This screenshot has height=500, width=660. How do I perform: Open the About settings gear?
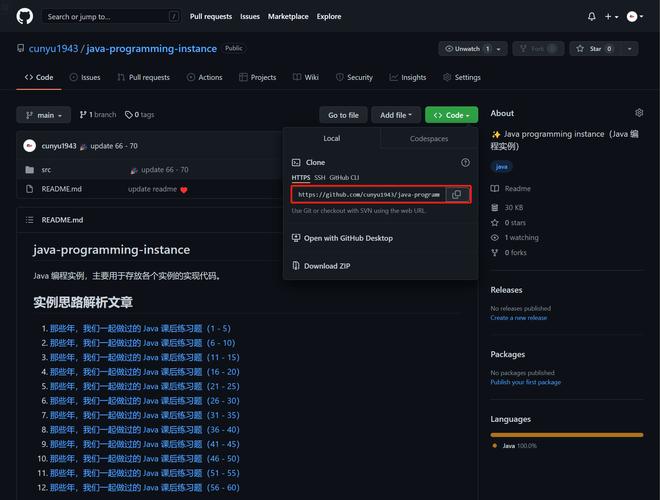coord(639,113)
